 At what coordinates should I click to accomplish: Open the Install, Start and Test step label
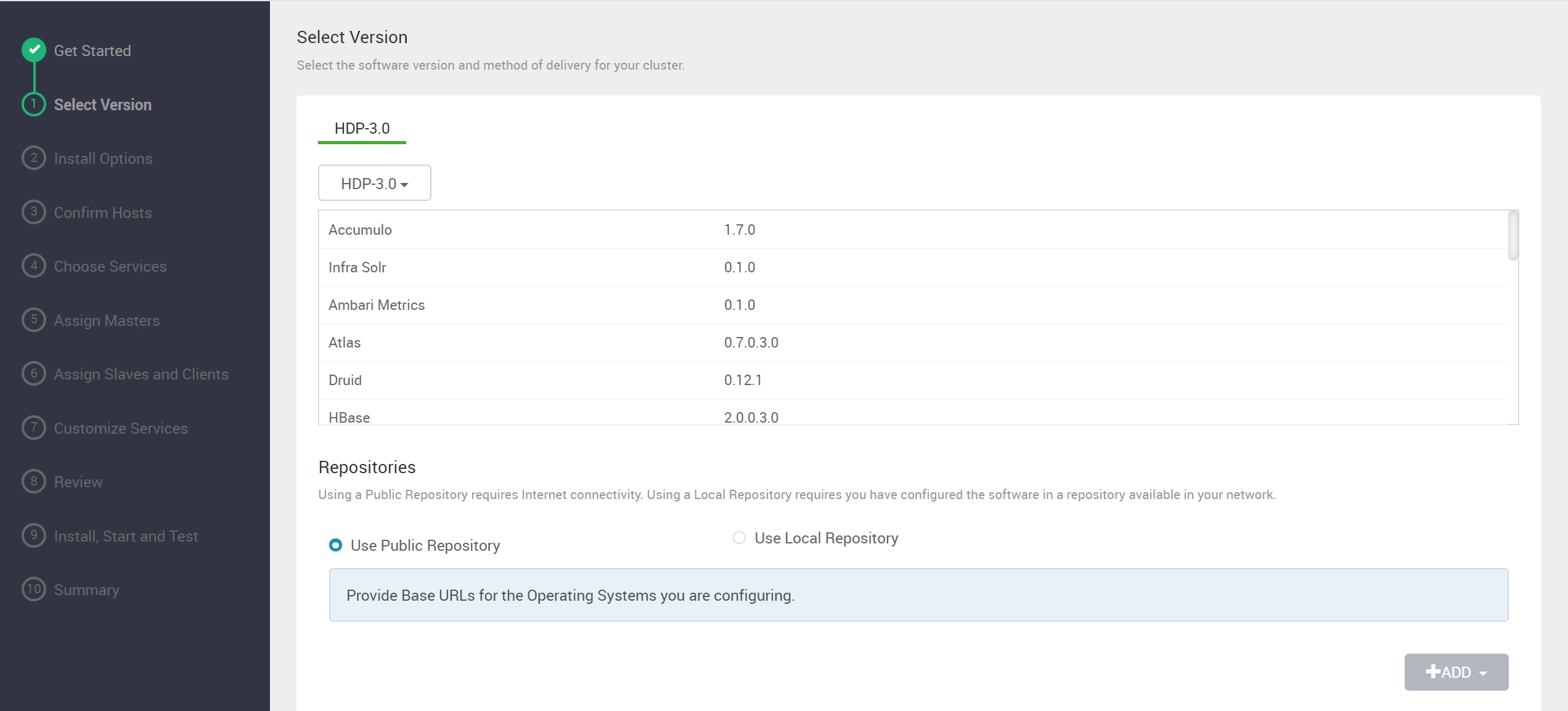[x=126, y=536]
